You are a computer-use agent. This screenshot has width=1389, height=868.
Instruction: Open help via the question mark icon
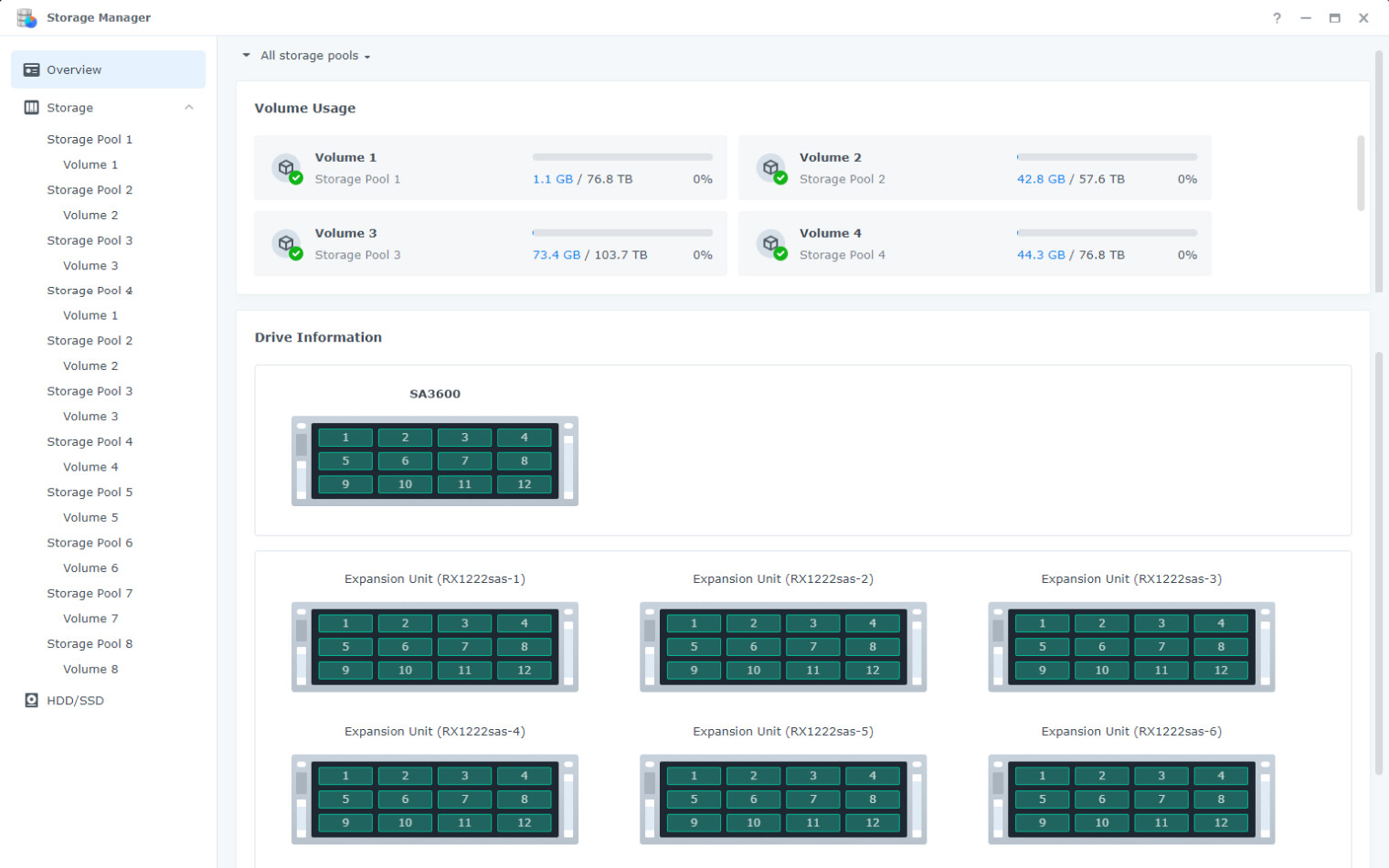pos(1277,17)
